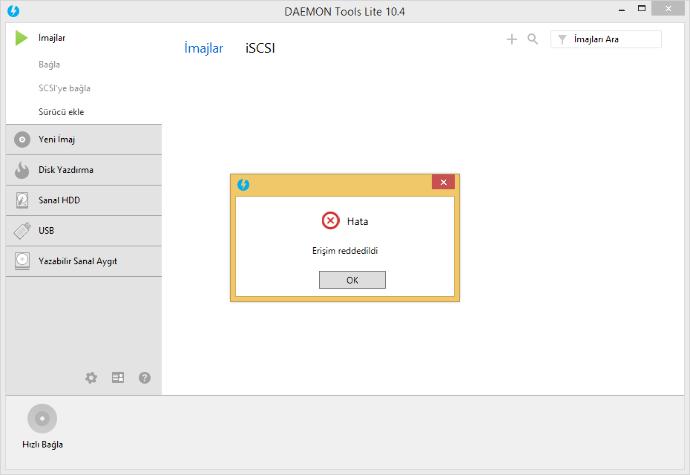The width and height of the screenshot is (690, 475).
Task: Select SCSI'ye bağla option
Action: [64, 88]
